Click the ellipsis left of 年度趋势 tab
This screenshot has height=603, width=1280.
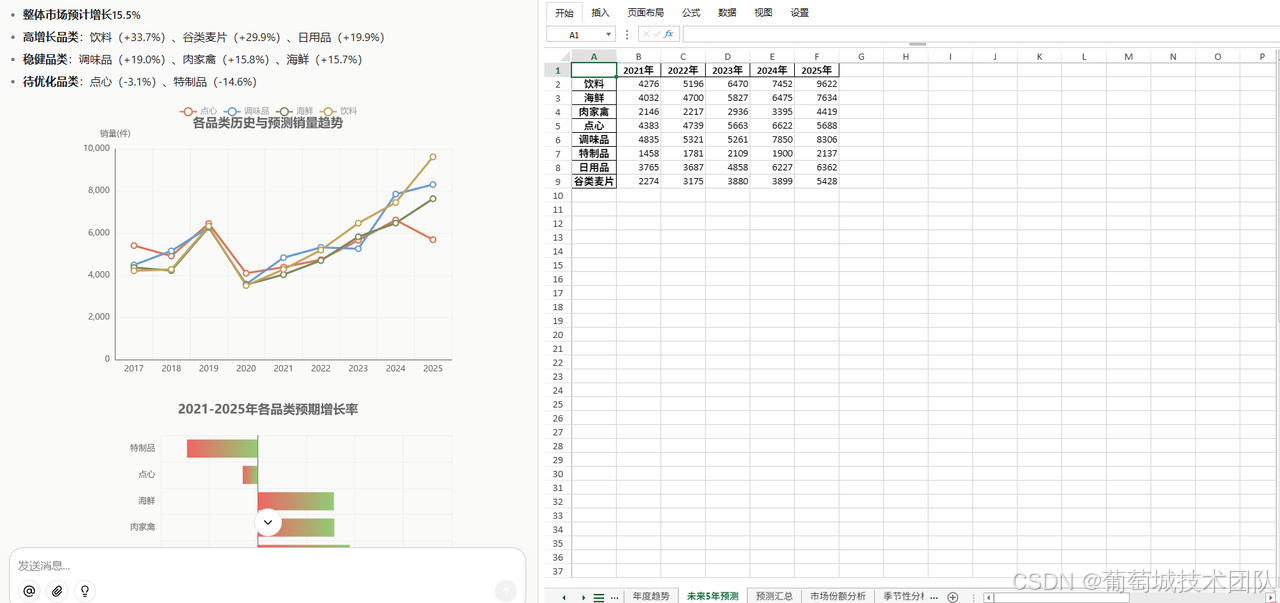tap(614, 597)
